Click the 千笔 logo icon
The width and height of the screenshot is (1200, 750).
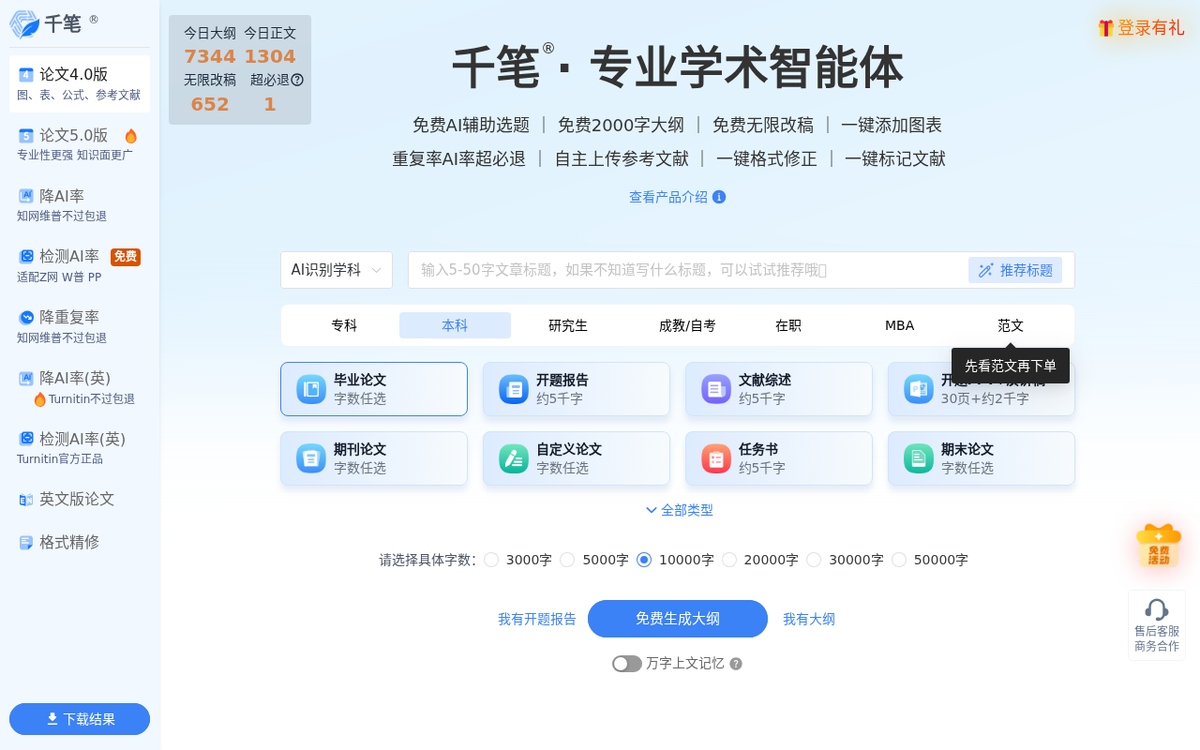24,24
